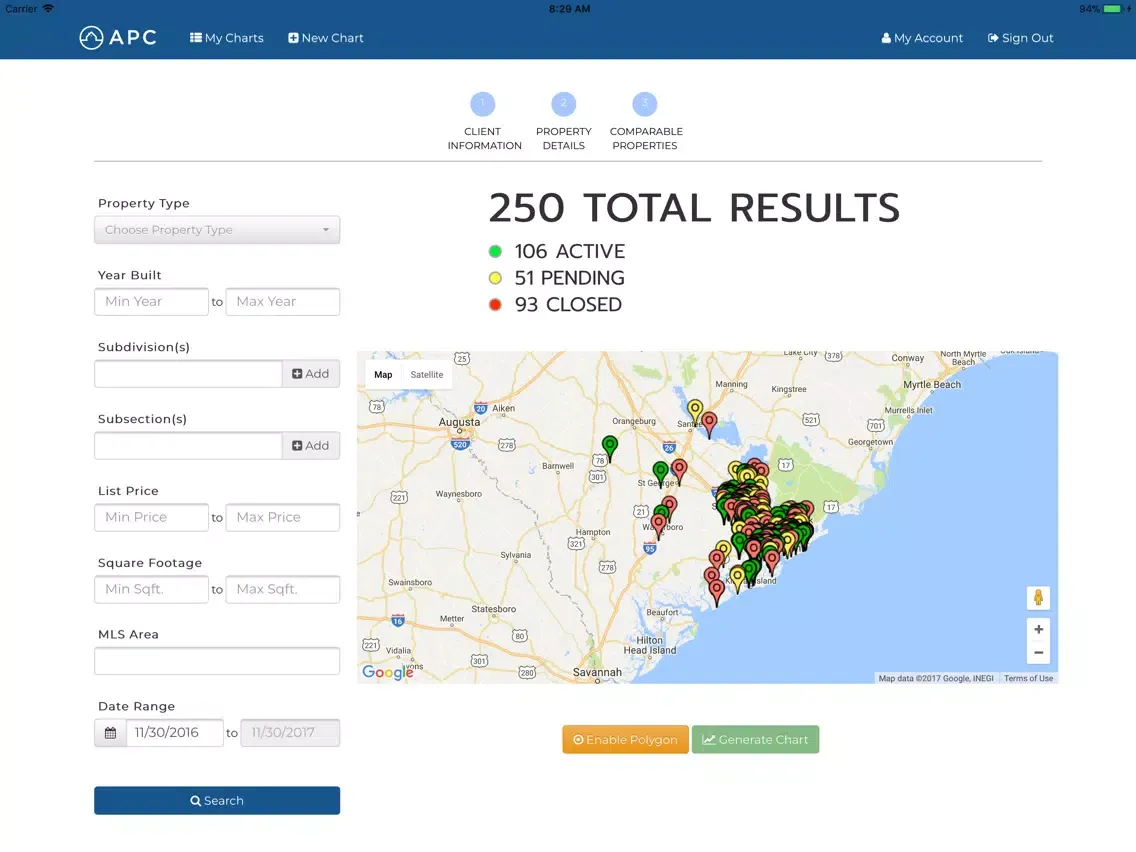The height and width of the screenshot is (852, 1136).
Task: Add the entered Subdivision
Action: [x=311, y=374]
